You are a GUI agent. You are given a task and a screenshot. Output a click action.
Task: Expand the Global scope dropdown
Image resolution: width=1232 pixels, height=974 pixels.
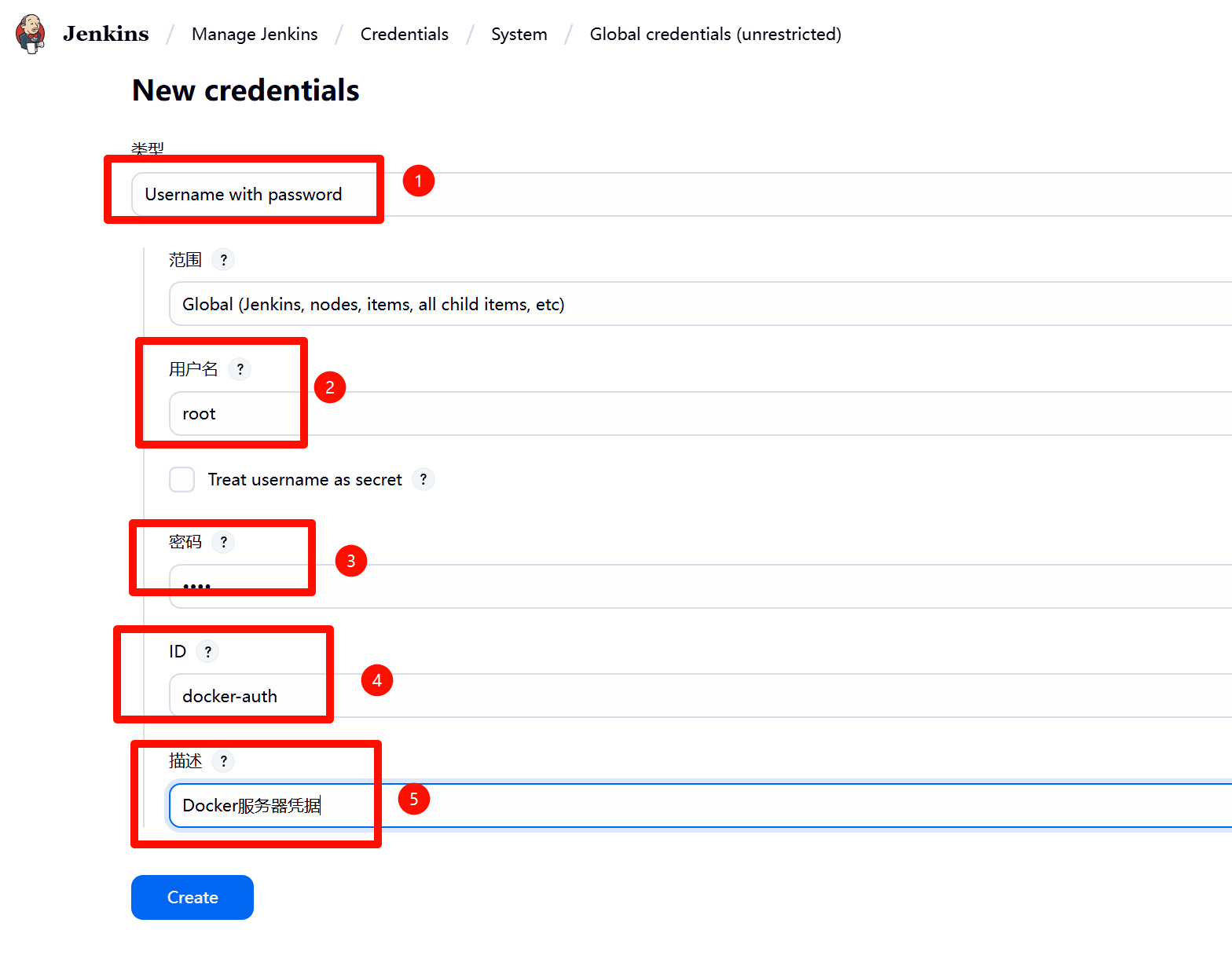699,304
